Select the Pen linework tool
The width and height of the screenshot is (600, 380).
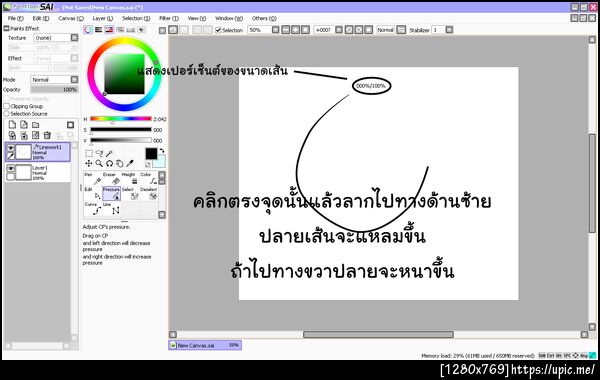tap(92, 178)
